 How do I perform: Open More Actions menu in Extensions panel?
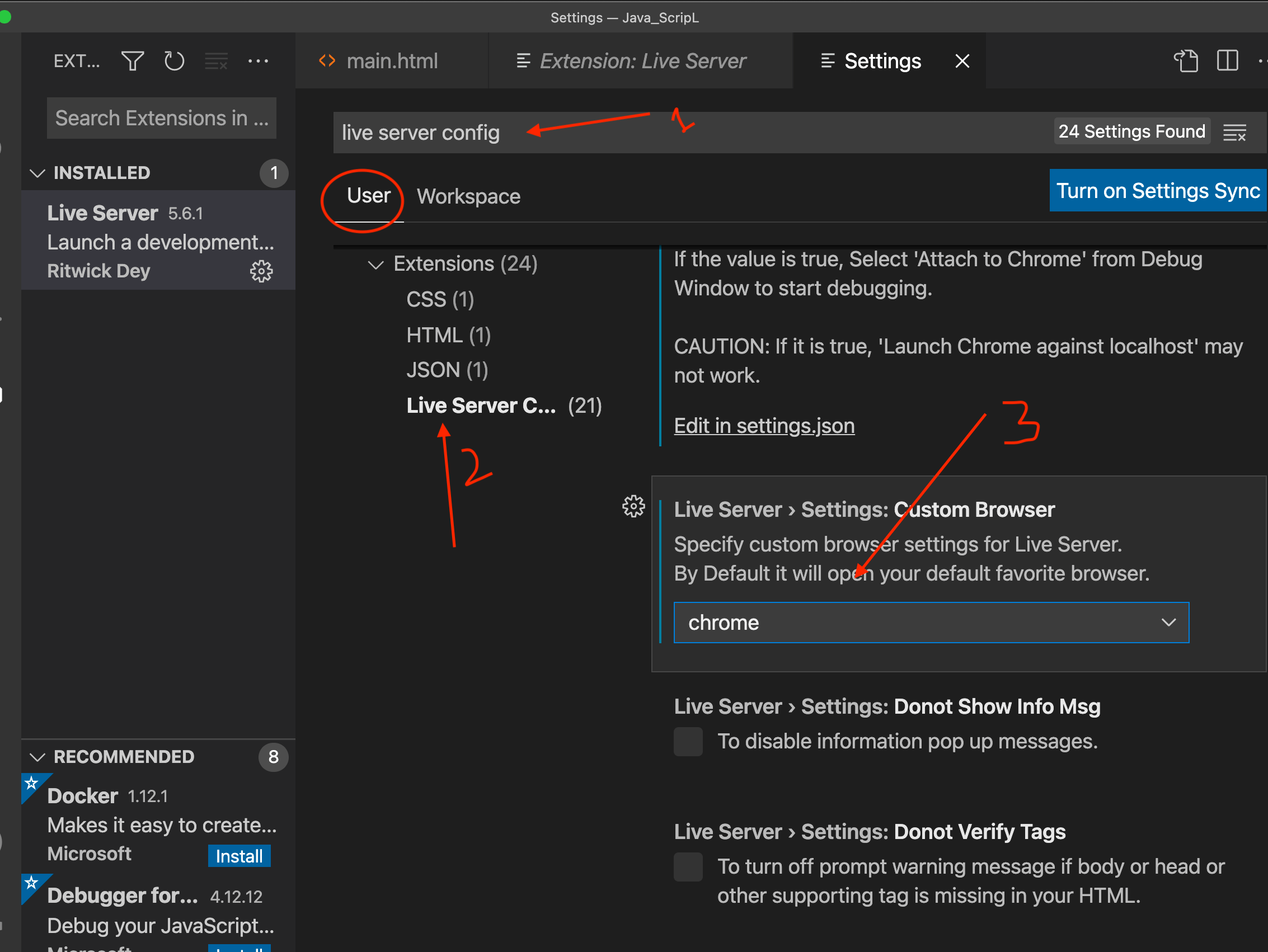(x=259, y=61)
